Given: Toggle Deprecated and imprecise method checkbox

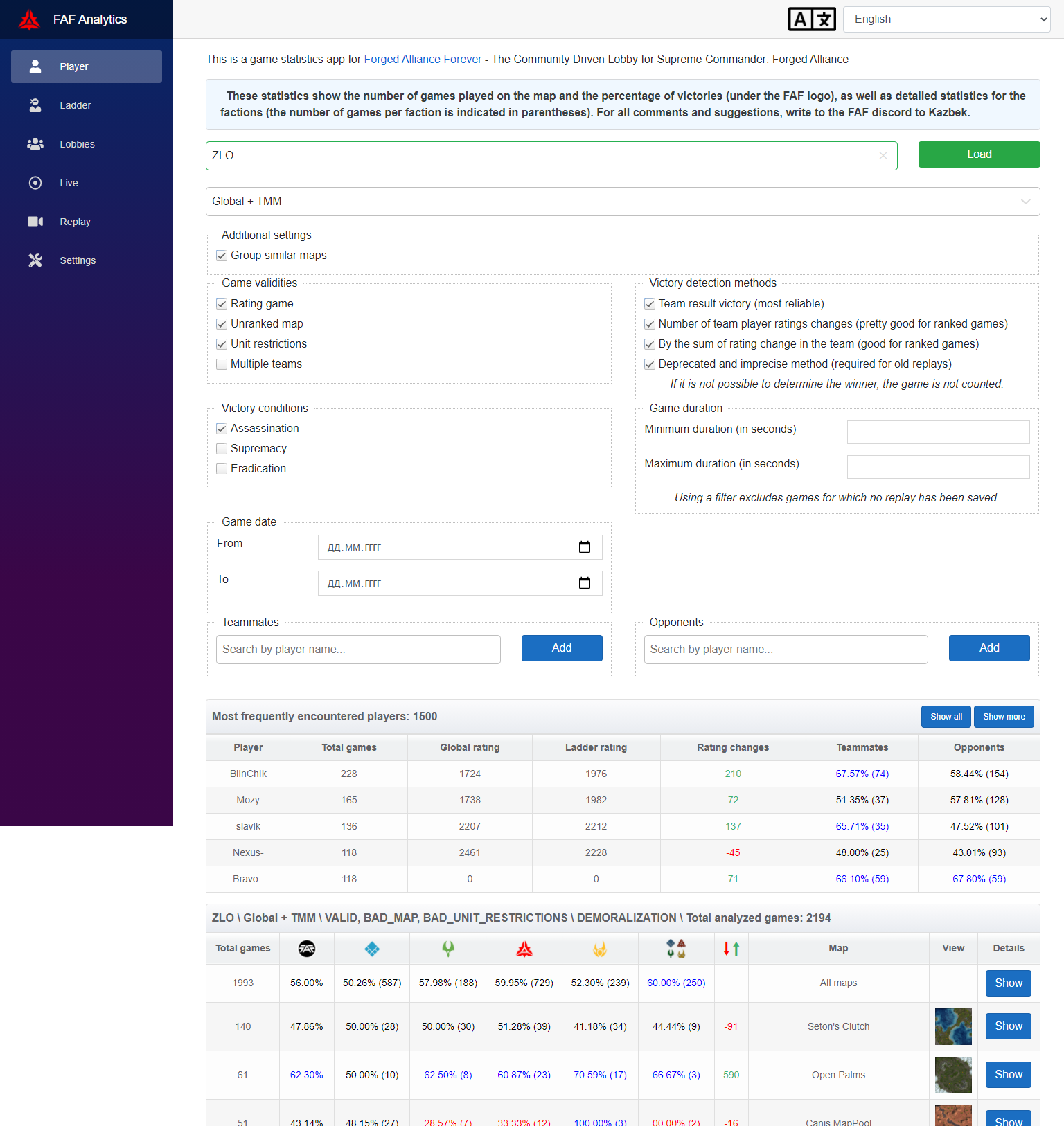Looking at the screenshot, I should click(x=650, y=364).
